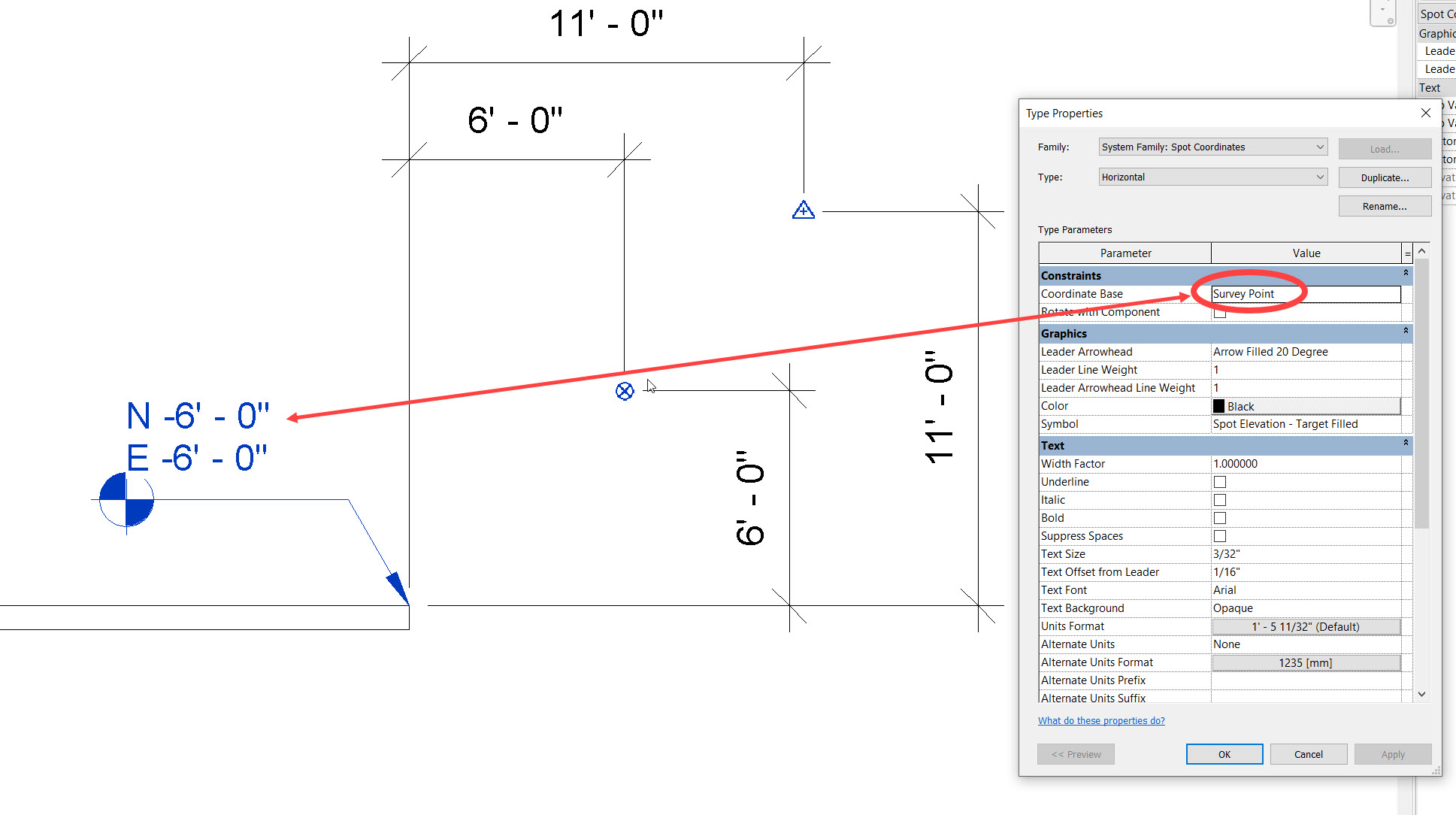
Task: Check the Suppress Spaces option
Action: pos(1220,535)
